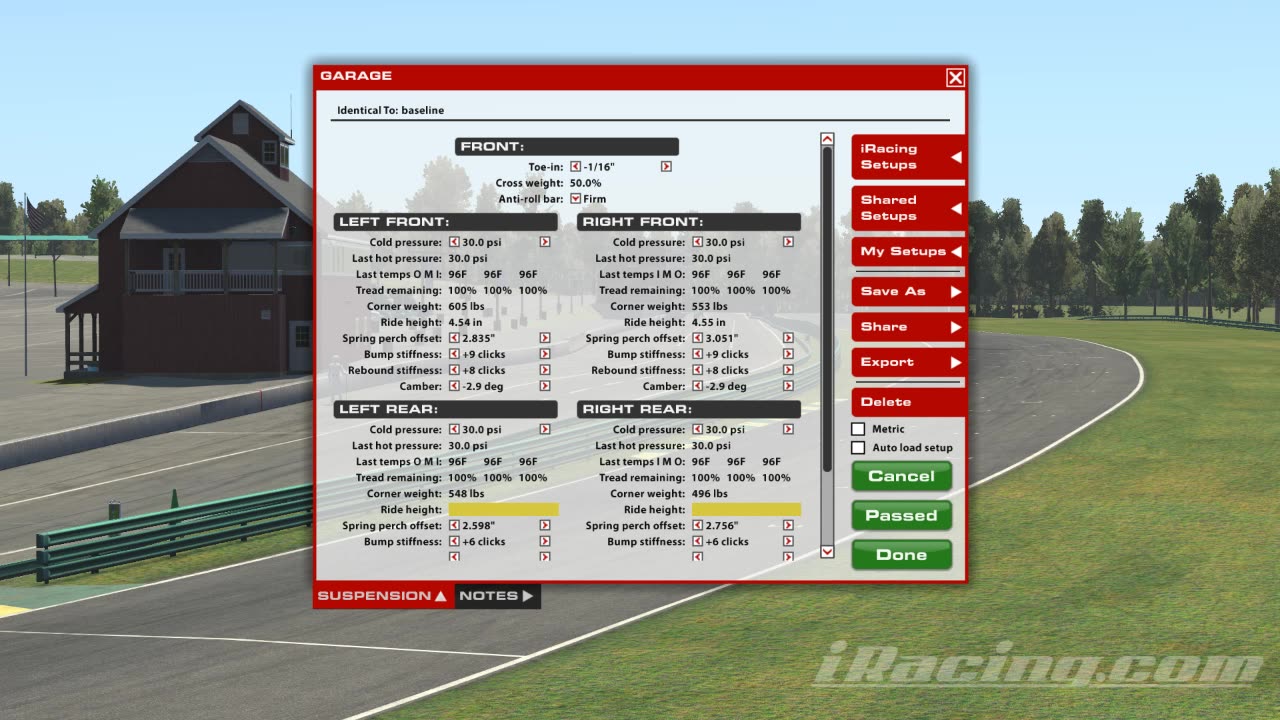
Task: Enable the Metric units checkbox
Action: pos(858,429)
